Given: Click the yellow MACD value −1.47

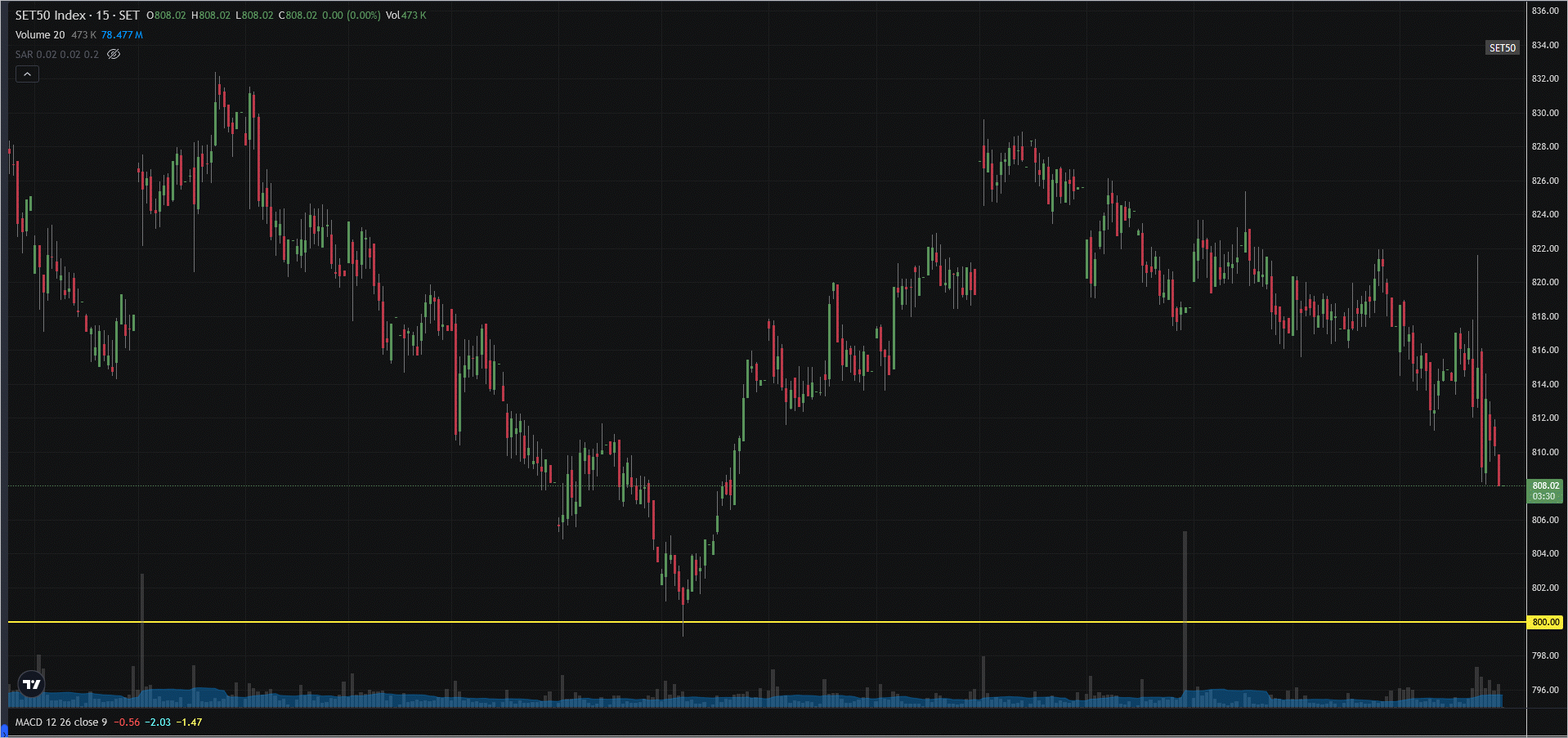Looking at the screenshot, I should [x=190, y=722].
